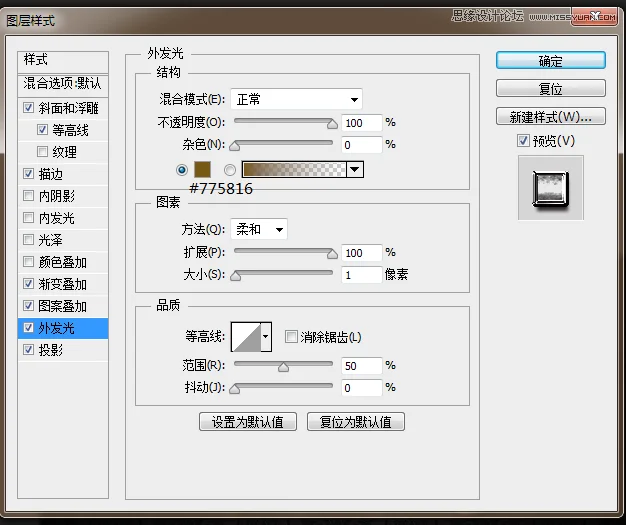
Task: Uncheck 描边 checkbox
Action: [x=28, y=174]
